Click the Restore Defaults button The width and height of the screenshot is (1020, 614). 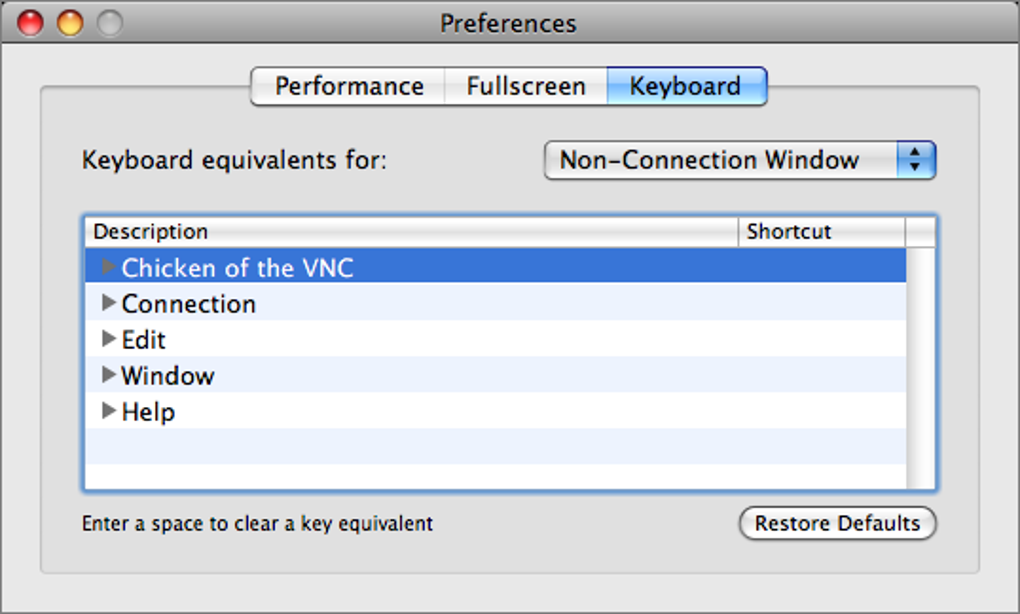[837, 523]
